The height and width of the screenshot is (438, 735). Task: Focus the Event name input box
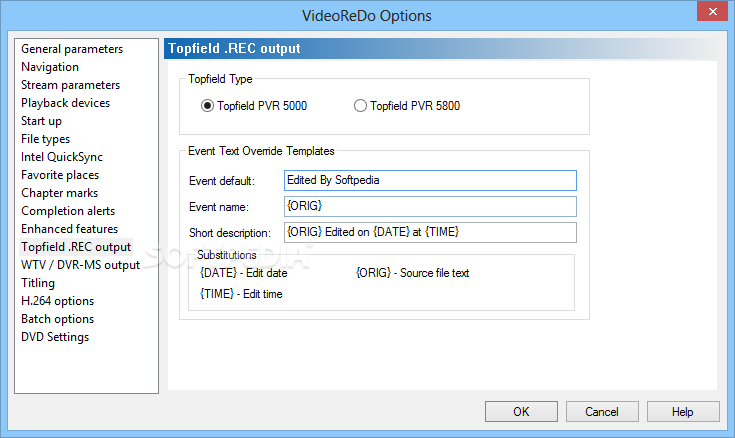click(431, 206)
